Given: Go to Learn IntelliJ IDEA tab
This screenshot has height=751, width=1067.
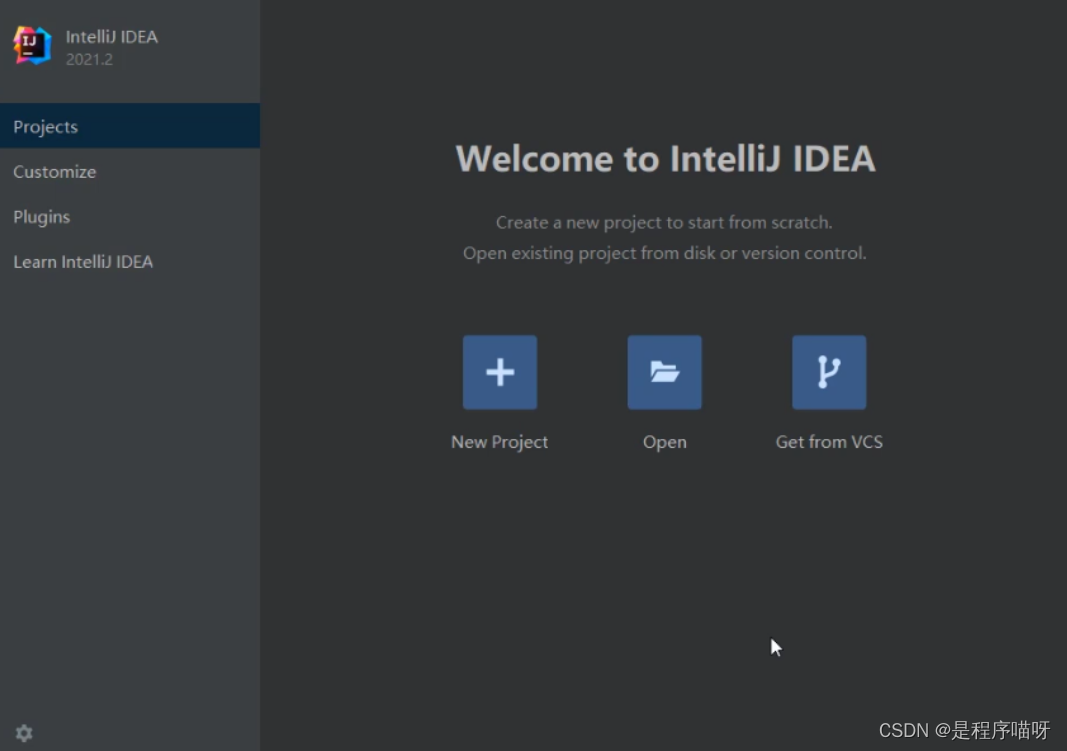Looking at the screenshot, I should tap(130, 261).
